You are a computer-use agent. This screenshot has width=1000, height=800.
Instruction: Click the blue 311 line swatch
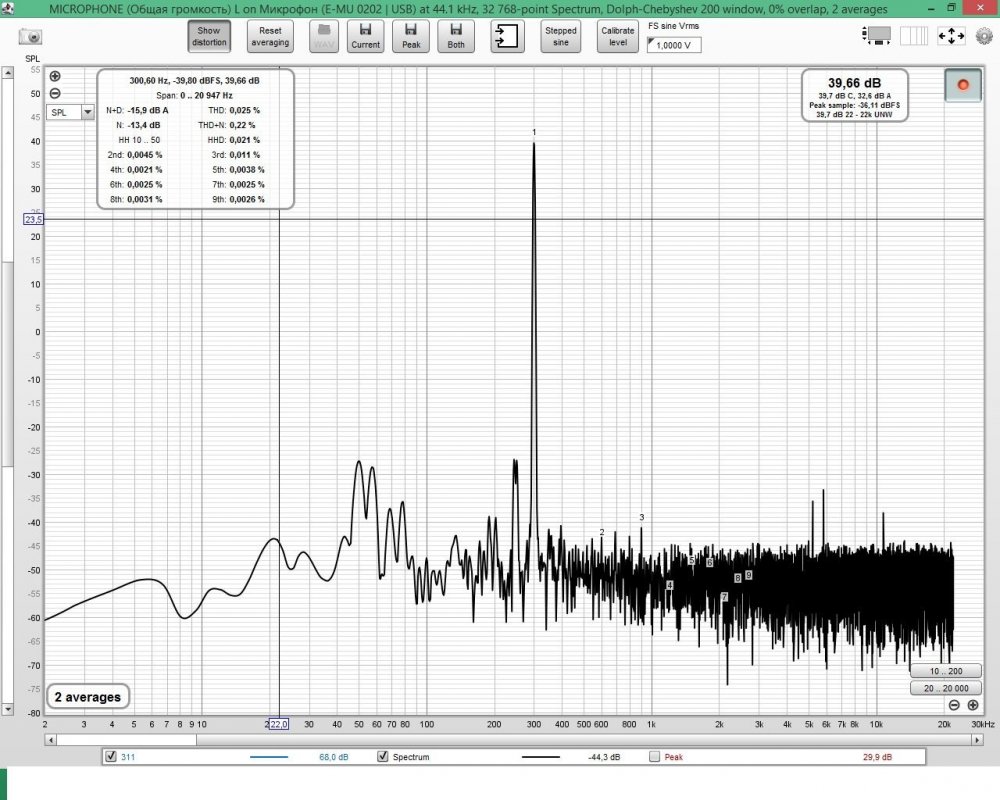(268, 757)
